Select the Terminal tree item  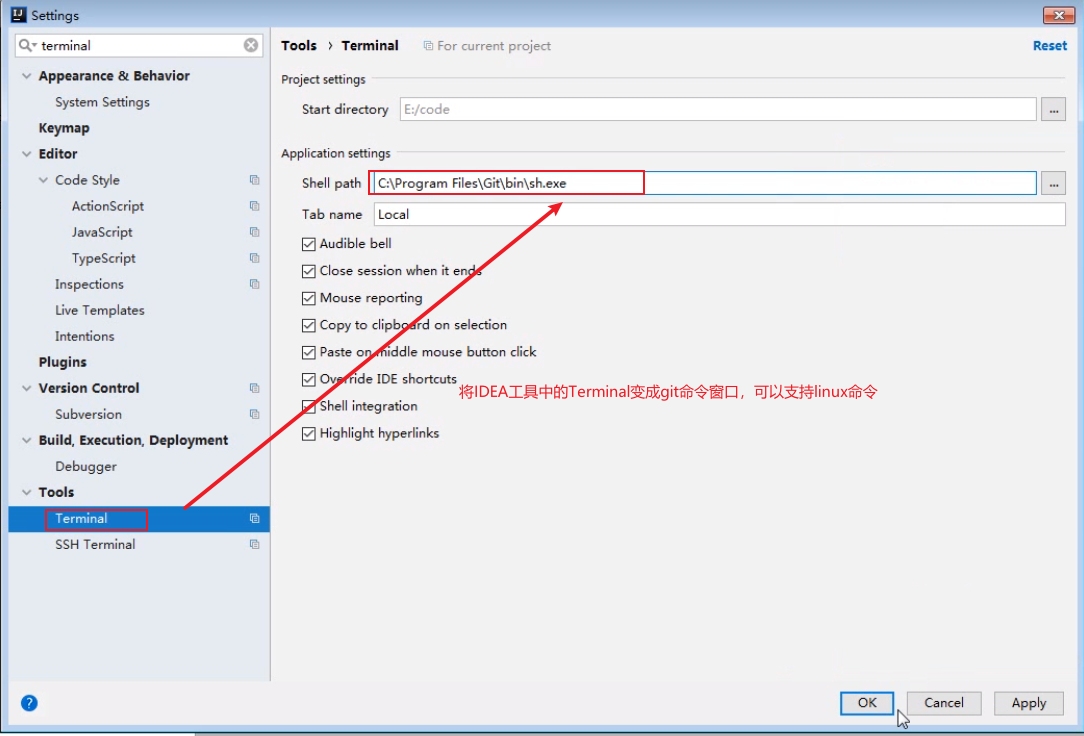(139, 518)
